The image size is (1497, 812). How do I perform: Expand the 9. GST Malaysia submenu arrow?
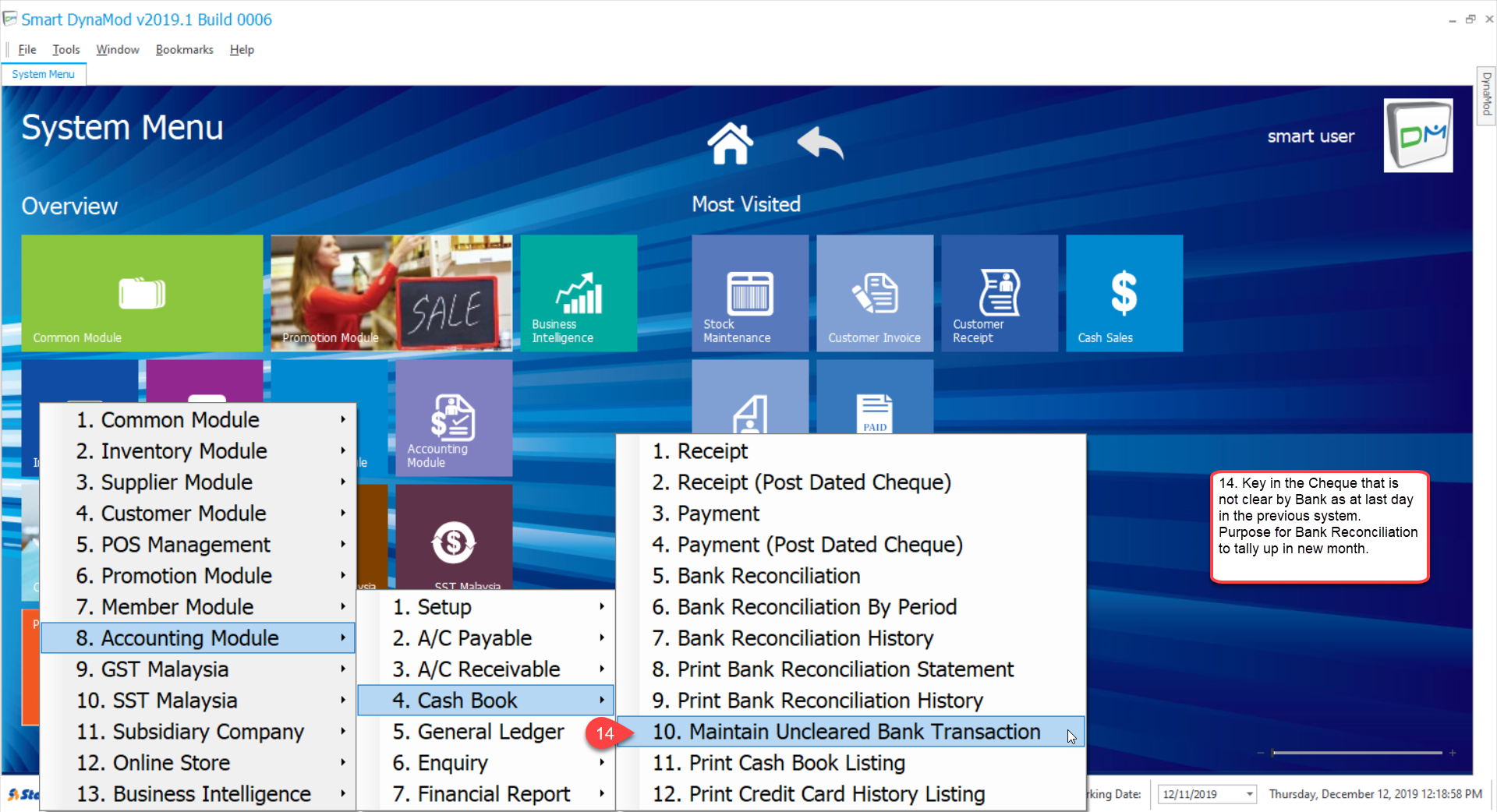(x=343, y=669)
